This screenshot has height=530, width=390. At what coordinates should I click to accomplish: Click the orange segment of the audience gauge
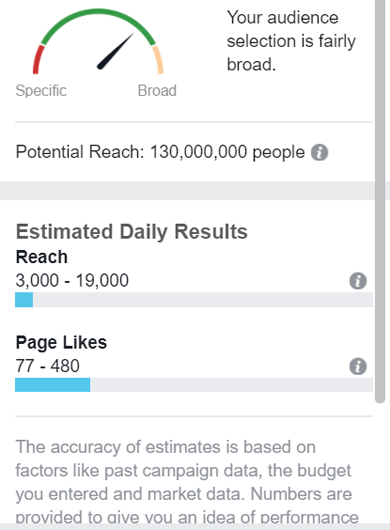pos(159,60)
